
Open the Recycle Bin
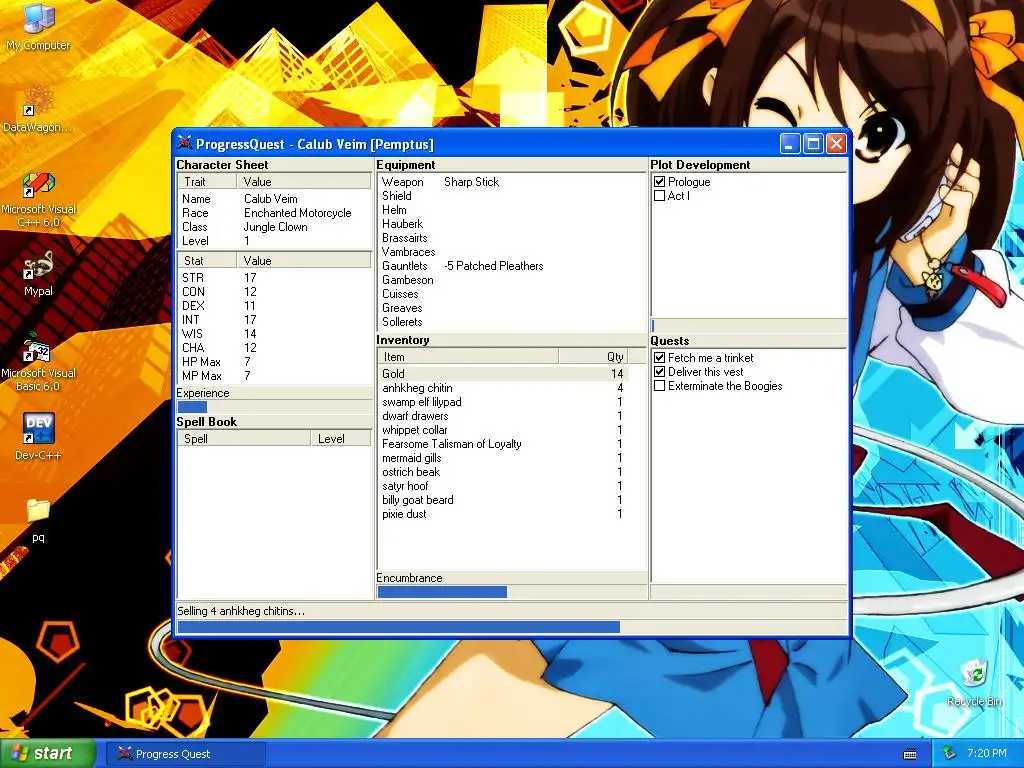pos(974,683)
